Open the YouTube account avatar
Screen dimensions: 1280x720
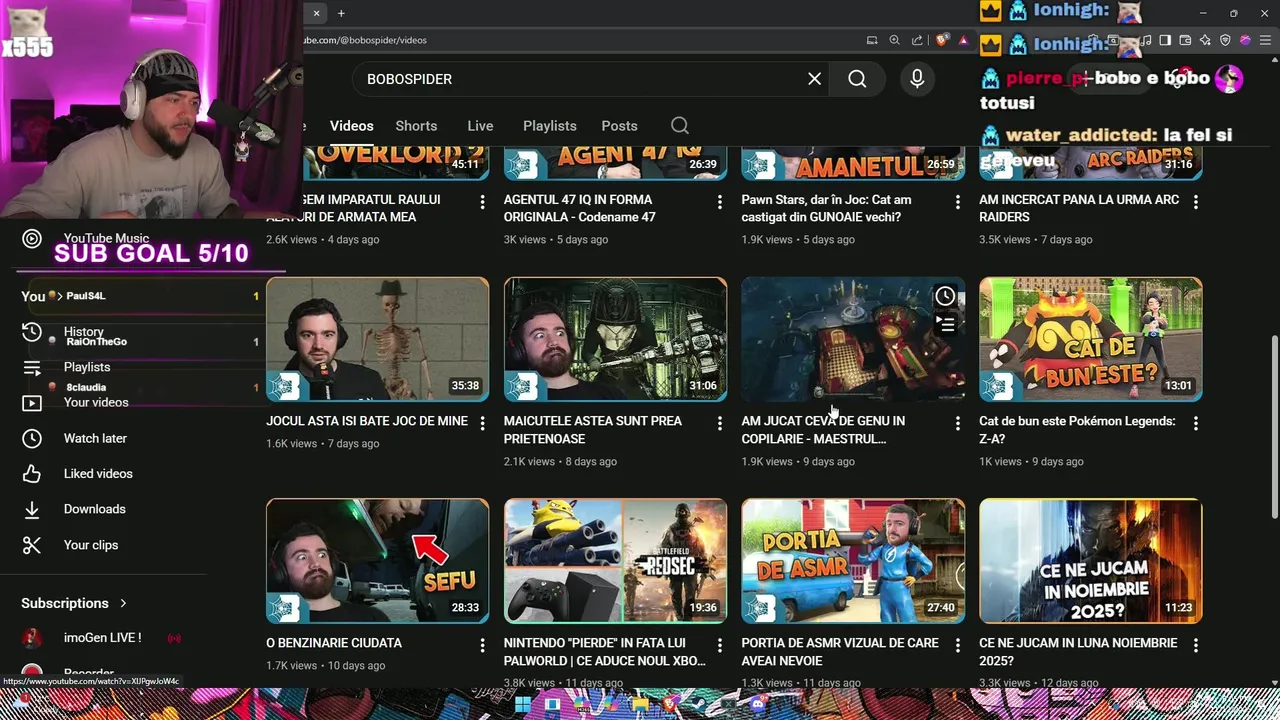coord(1229,79)
